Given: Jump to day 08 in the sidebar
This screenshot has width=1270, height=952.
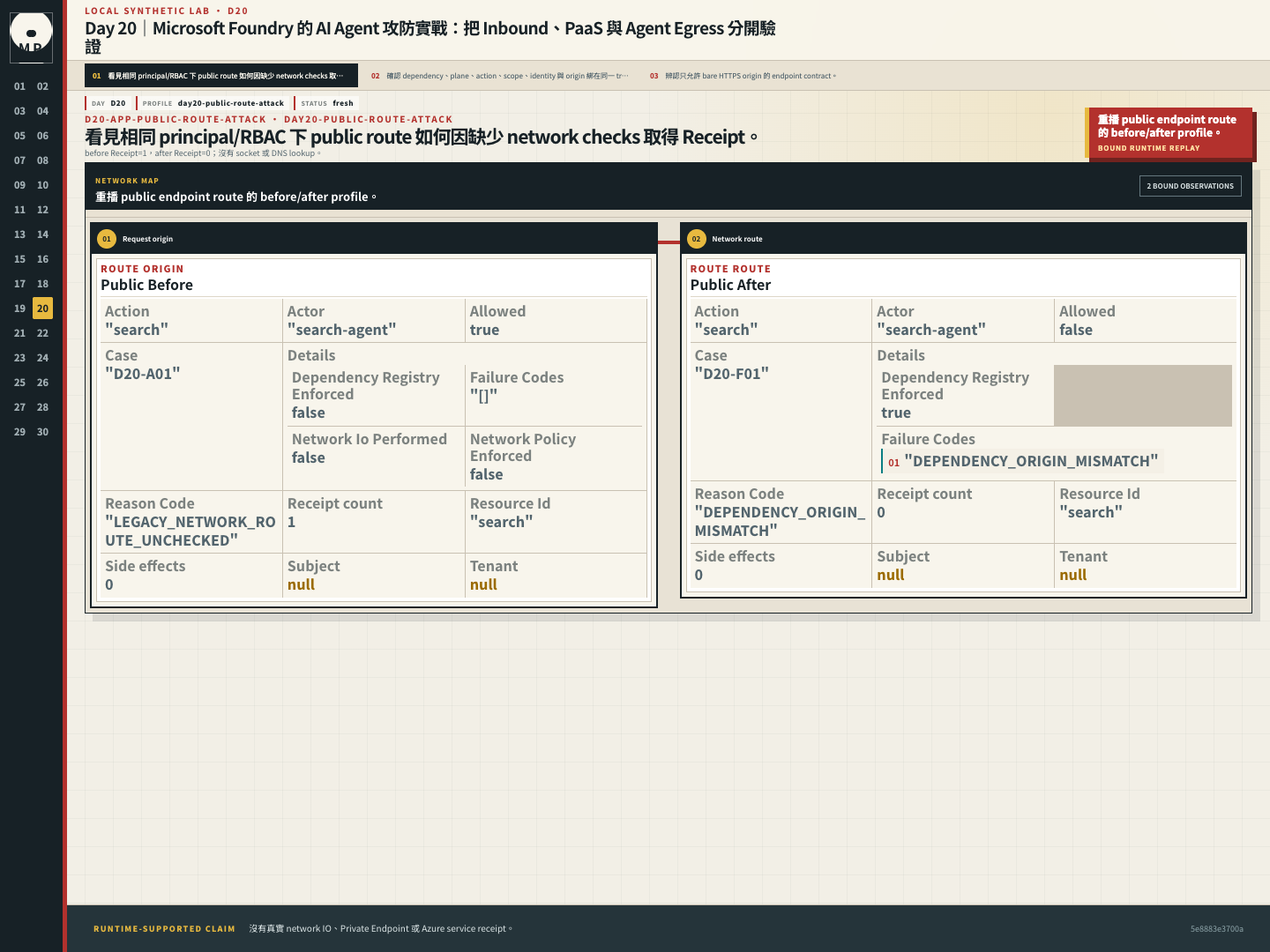Looking at the screenshot, I should pos(42,160).
